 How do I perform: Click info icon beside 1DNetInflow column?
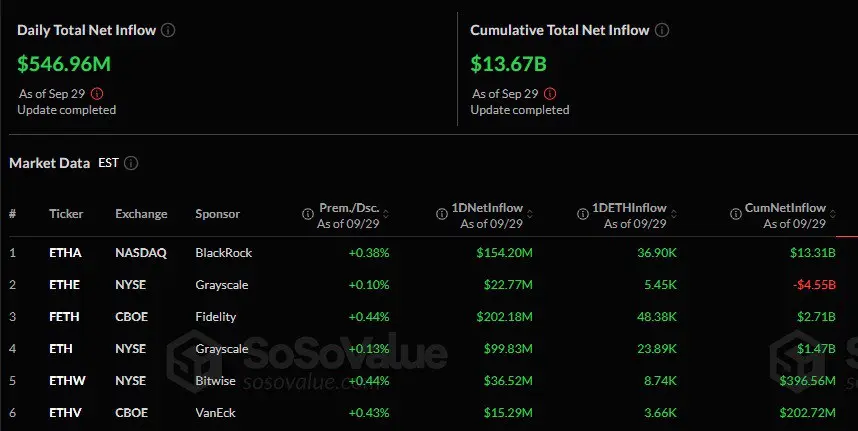click(x=442, y=214)
